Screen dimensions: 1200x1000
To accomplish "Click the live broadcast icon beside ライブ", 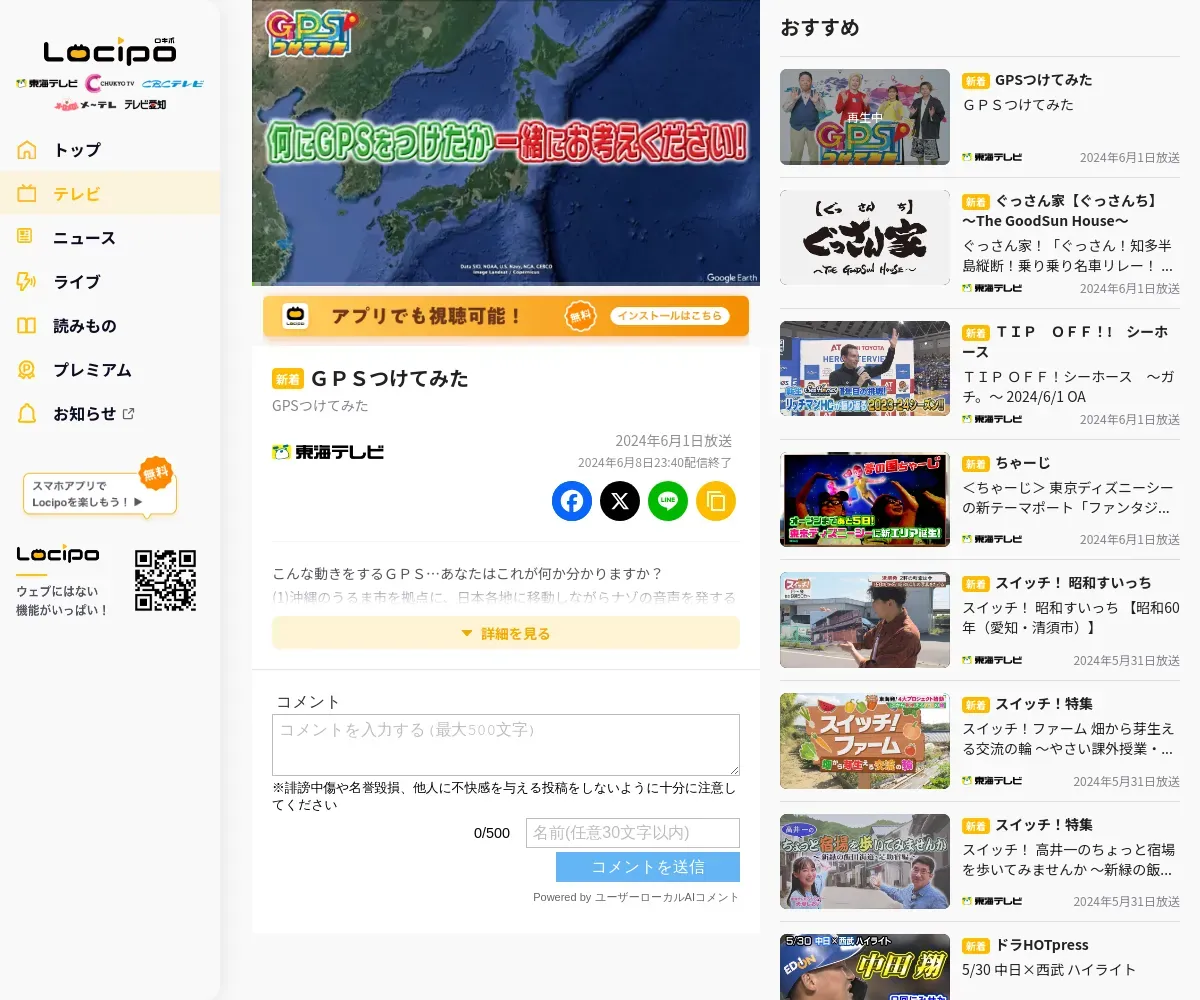I will 26,282.
